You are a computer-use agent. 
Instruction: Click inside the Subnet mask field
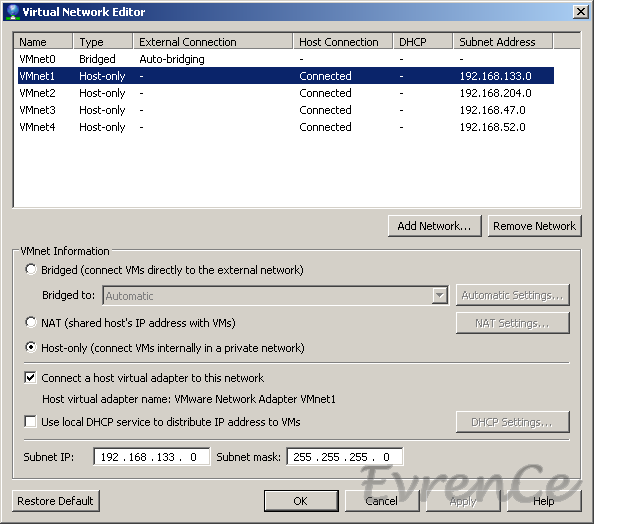pyautogui.click(x=345, y=457)
